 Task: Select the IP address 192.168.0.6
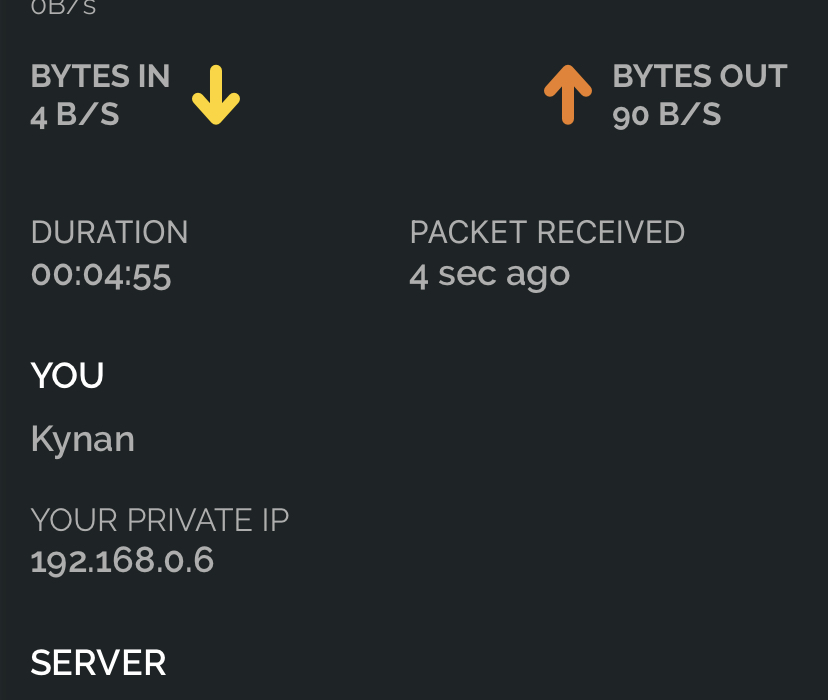[x=122, y=560]
